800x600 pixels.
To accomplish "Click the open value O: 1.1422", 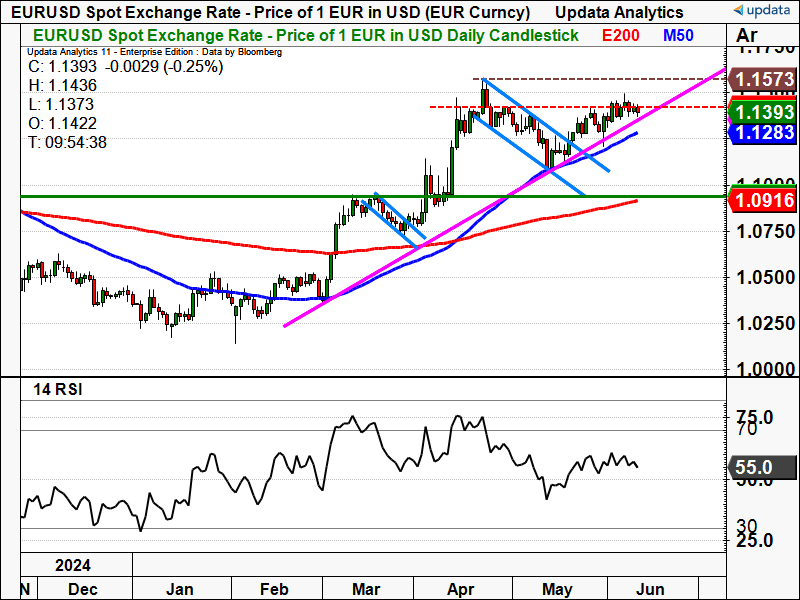I will (62, 123).
